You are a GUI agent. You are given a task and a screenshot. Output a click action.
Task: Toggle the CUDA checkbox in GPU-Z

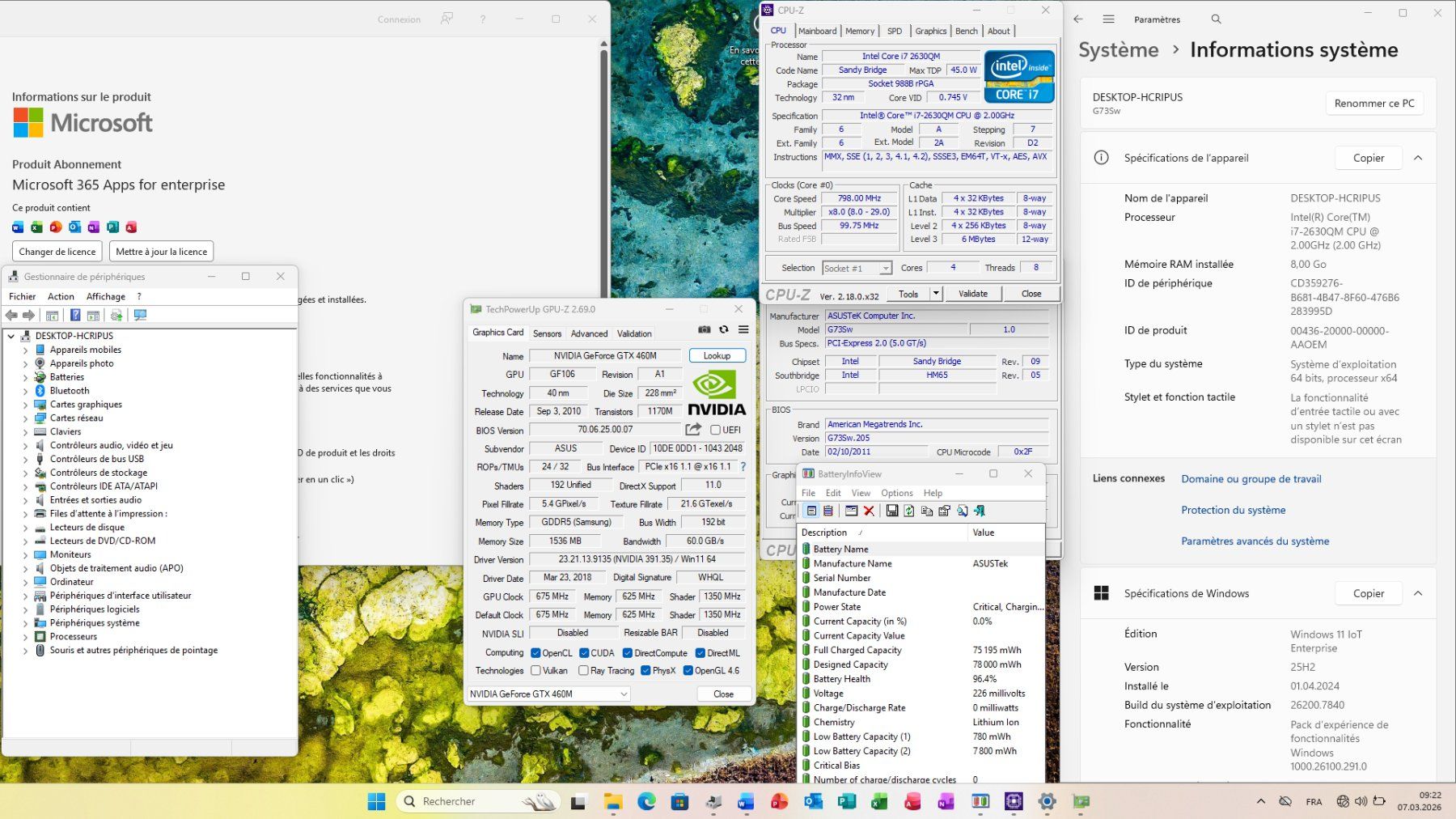(x=584, y=653)
